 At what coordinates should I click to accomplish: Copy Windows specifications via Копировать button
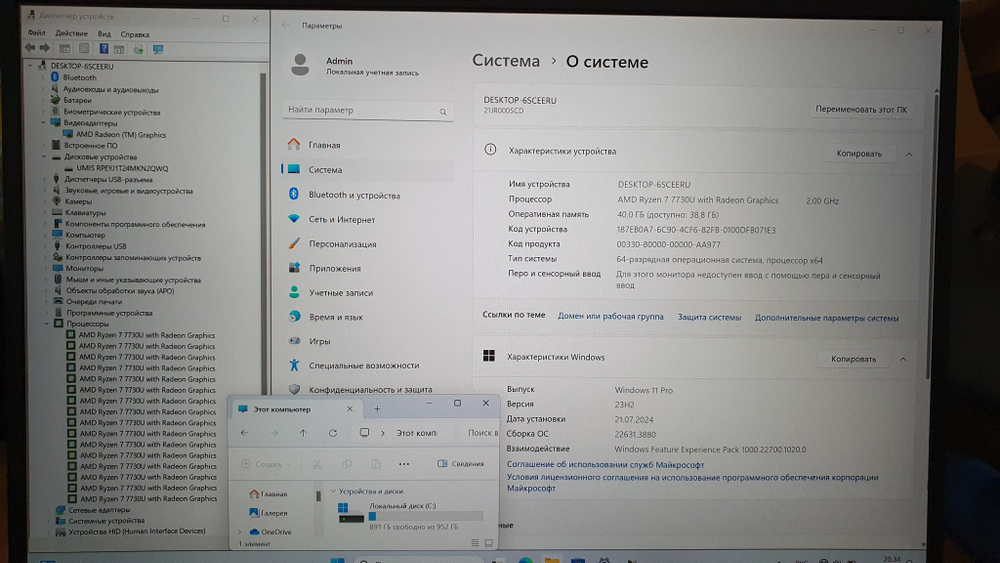(853, 359)
